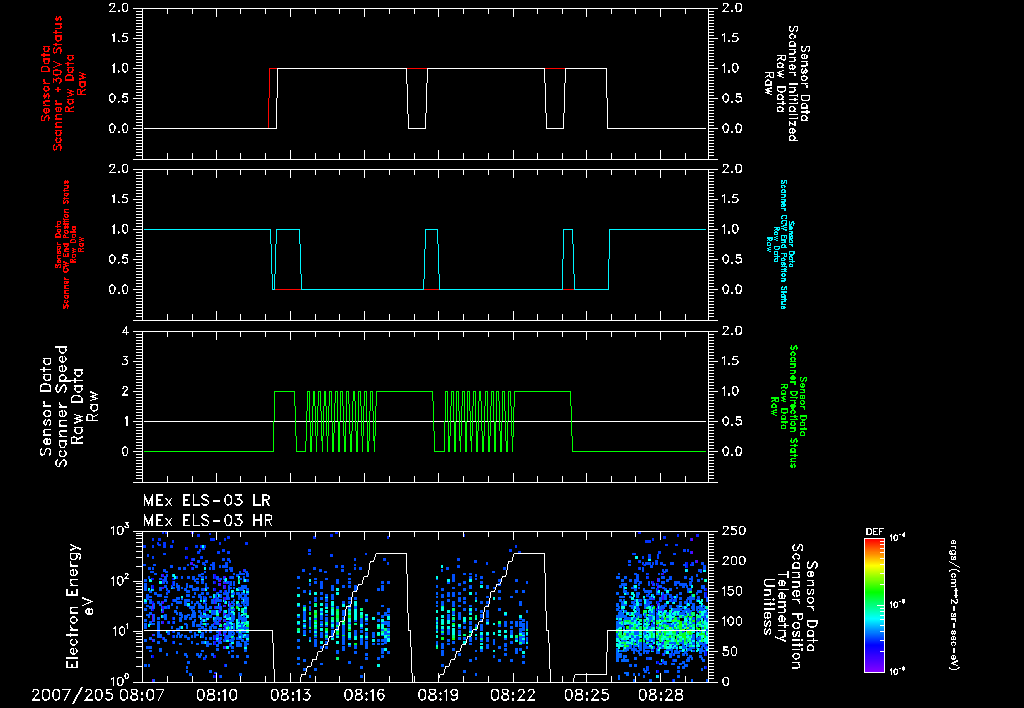Select the 50 tick on the scanner position axis

[x=729, y=651]
